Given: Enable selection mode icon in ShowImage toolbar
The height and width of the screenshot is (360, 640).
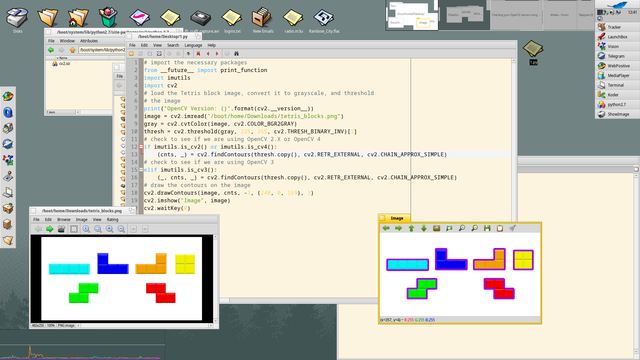Looking at the screenshot, I should (74, 229).
